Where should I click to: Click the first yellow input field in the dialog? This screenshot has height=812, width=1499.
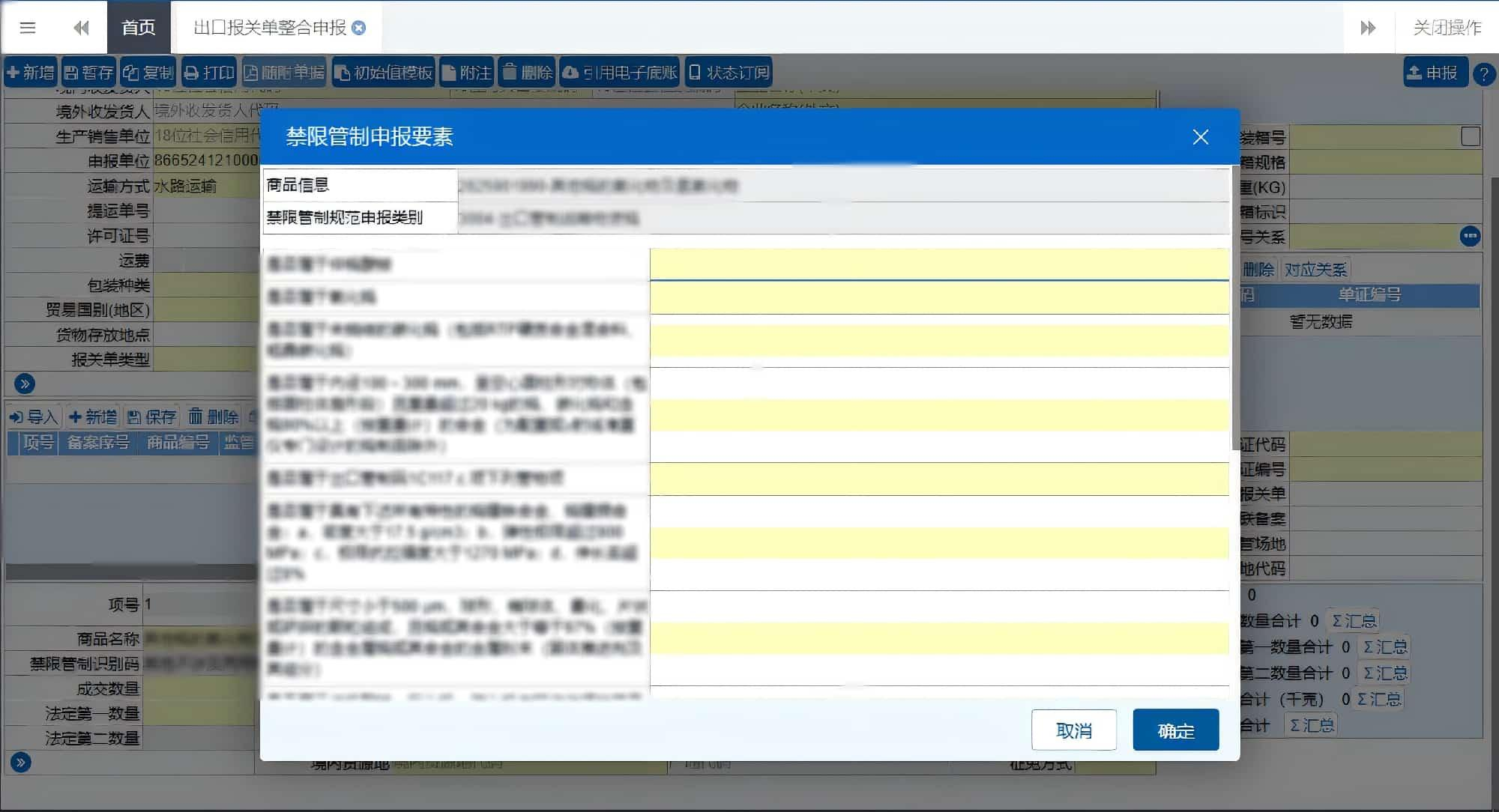(937, 263)
